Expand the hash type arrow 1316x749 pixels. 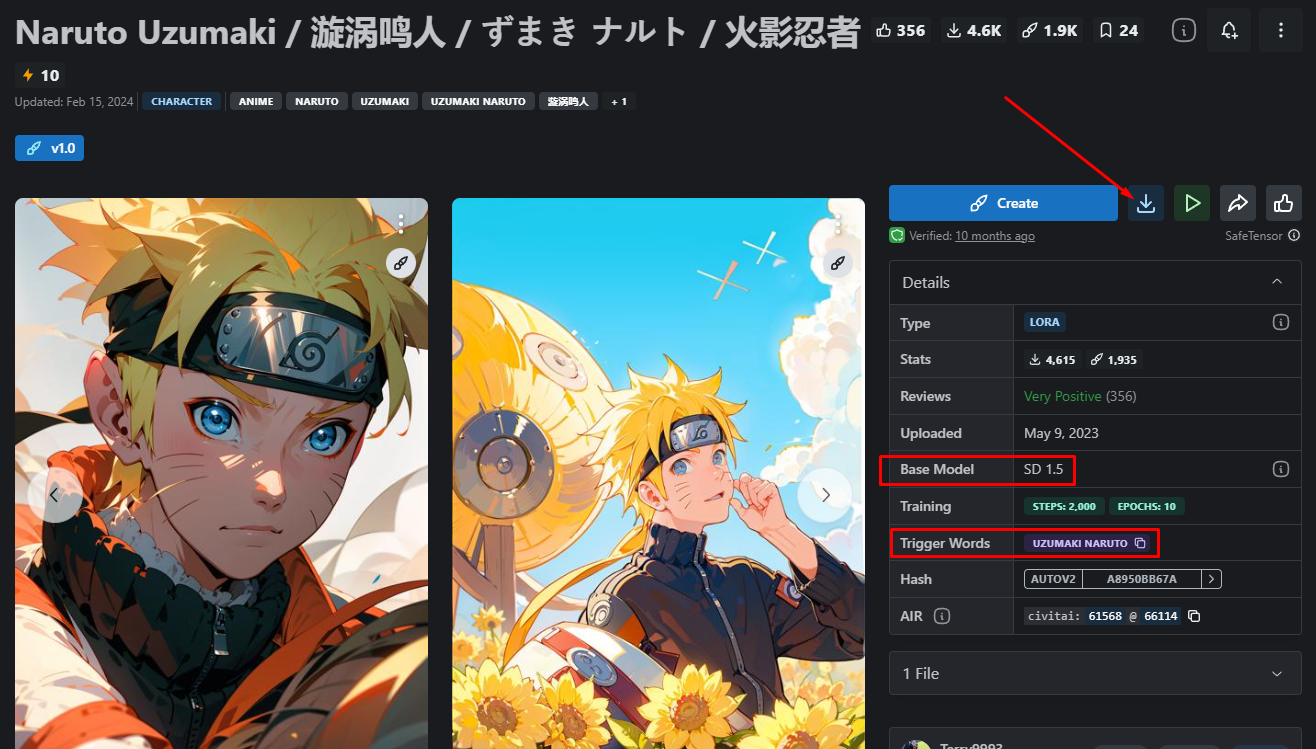click(x=1211, y=579)
